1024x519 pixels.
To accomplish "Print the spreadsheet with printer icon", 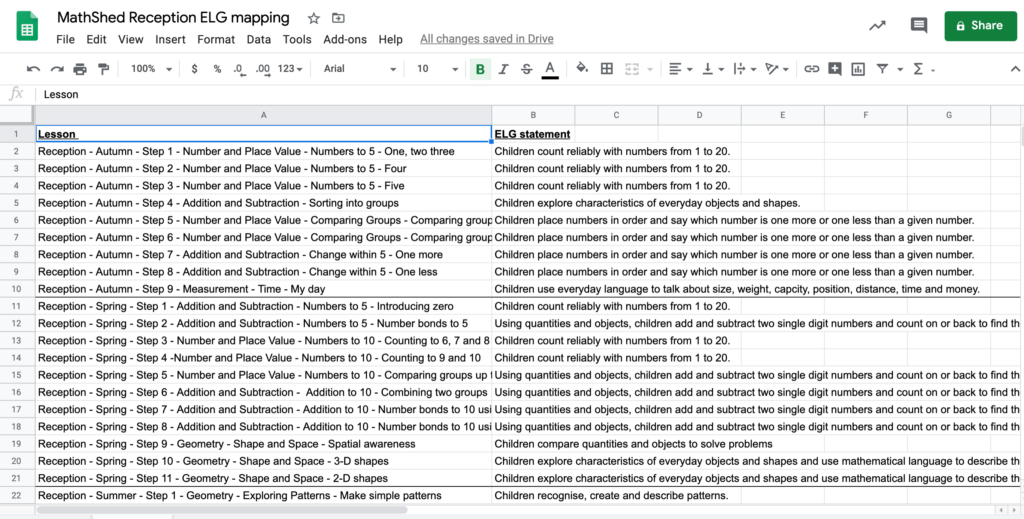I will pyautogui.click(x=80, y=69).
